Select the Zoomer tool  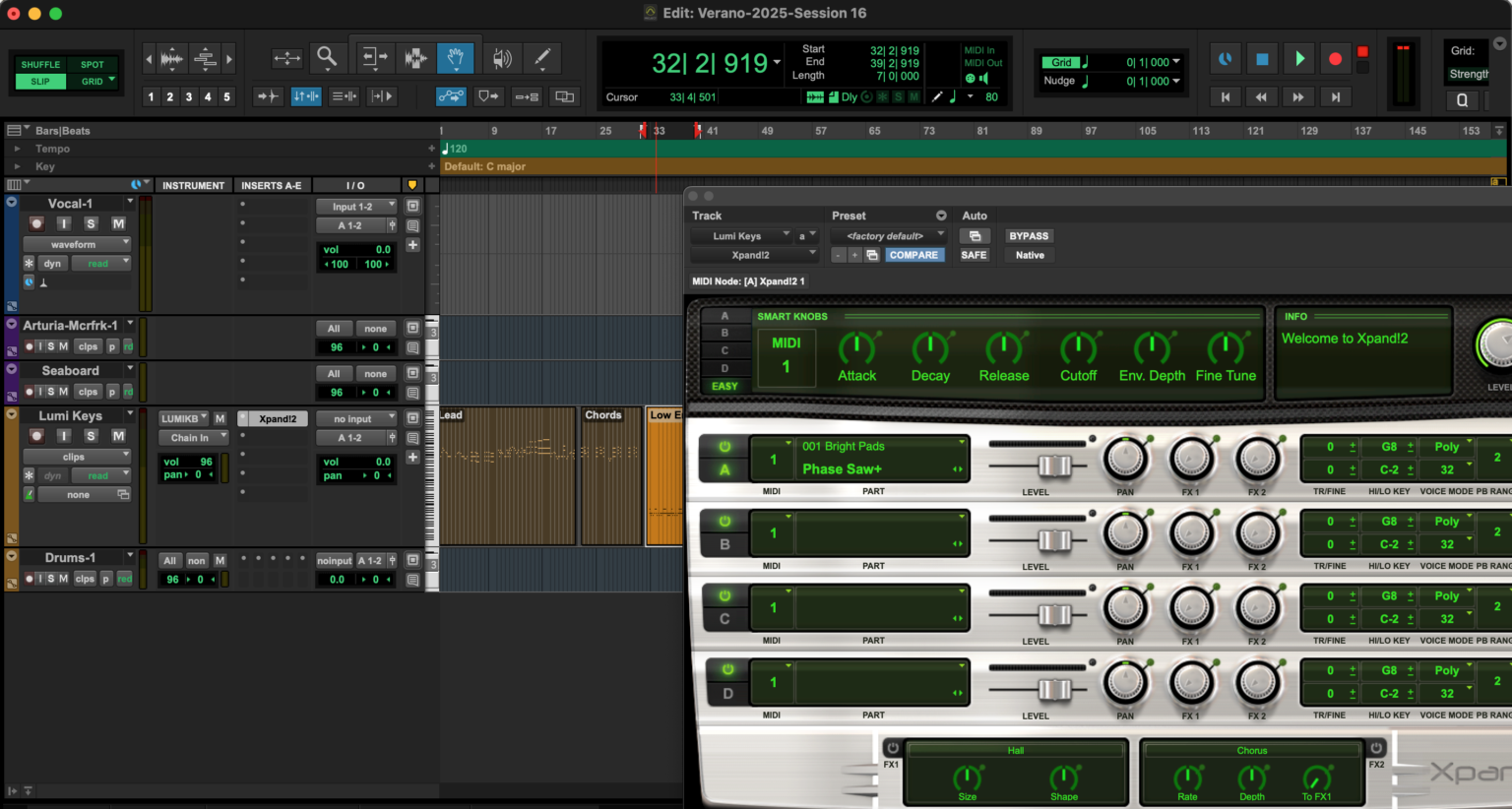coord(328,57)
